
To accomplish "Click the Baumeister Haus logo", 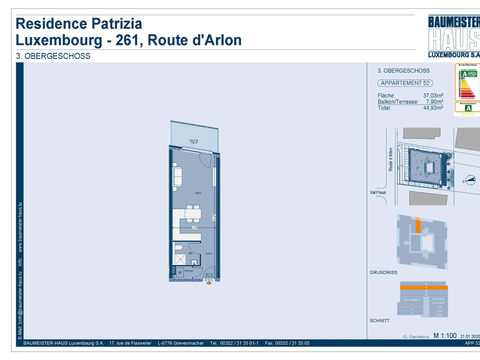I will click(x=454, y=36).
